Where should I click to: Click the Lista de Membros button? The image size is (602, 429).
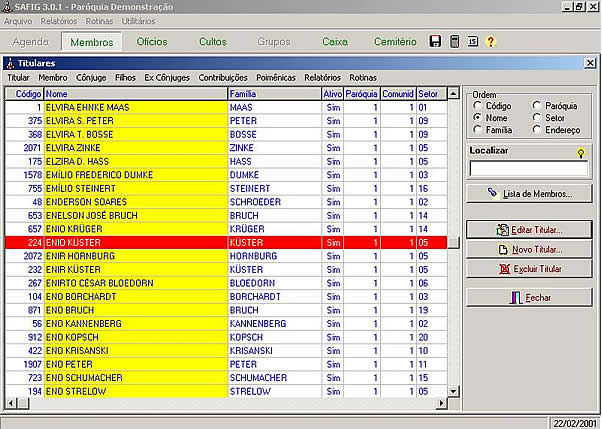click(529, 194)
